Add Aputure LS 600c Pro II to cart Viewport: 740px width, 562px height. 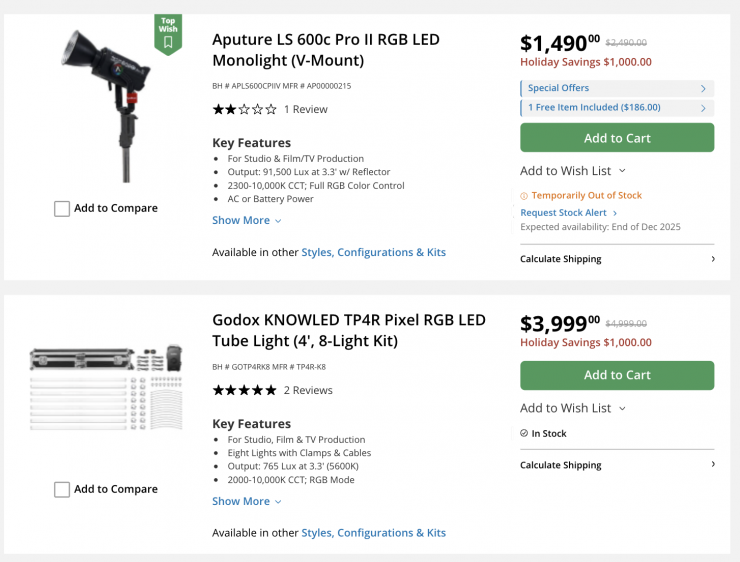coord(617,138)
